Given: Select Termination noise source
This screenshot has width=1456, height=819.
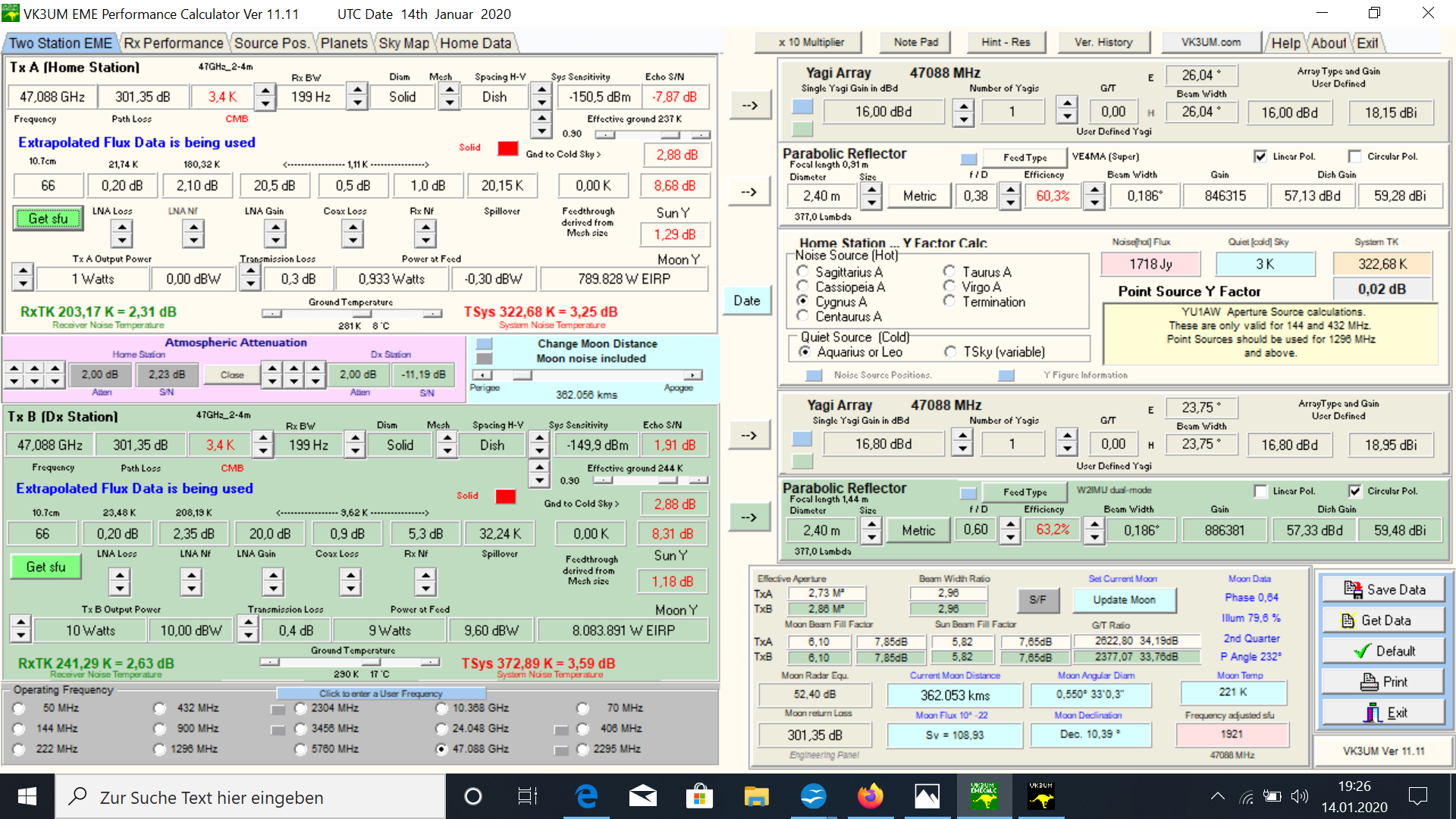Looking at the screenshot, I should [949, 301].
